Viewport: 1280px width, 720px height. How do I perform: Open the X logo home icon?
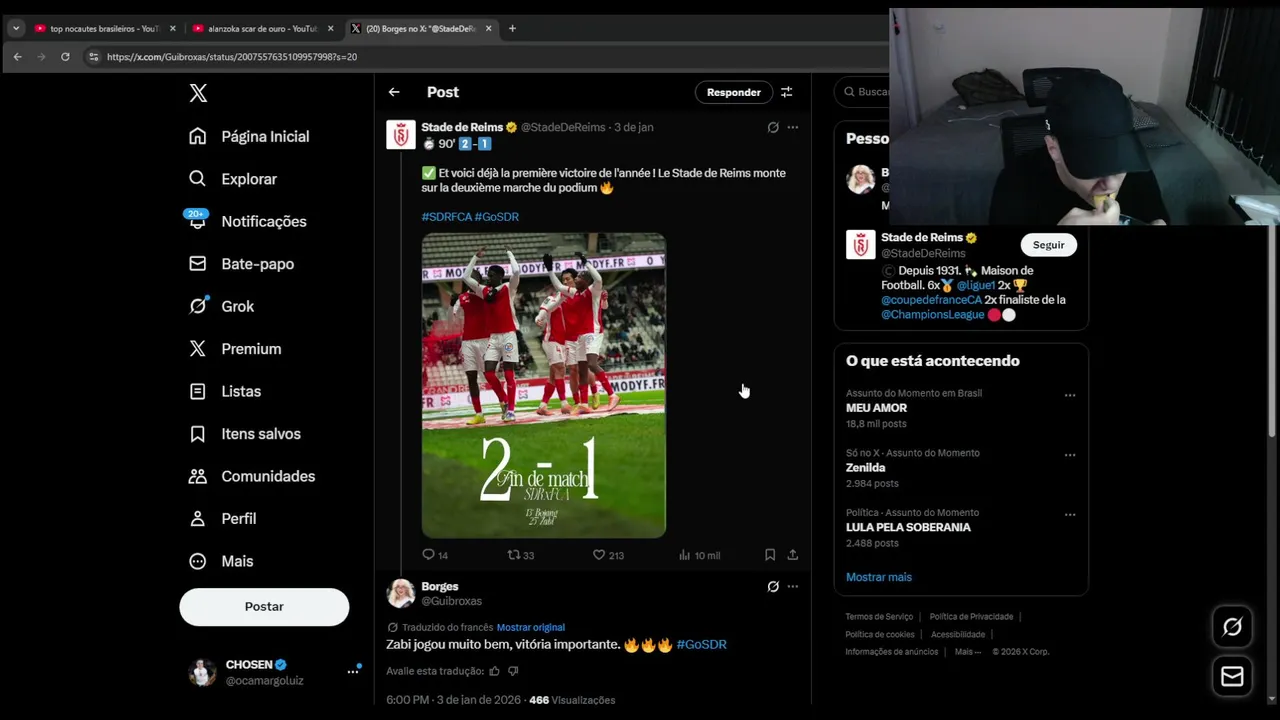(x=198, y=93)
